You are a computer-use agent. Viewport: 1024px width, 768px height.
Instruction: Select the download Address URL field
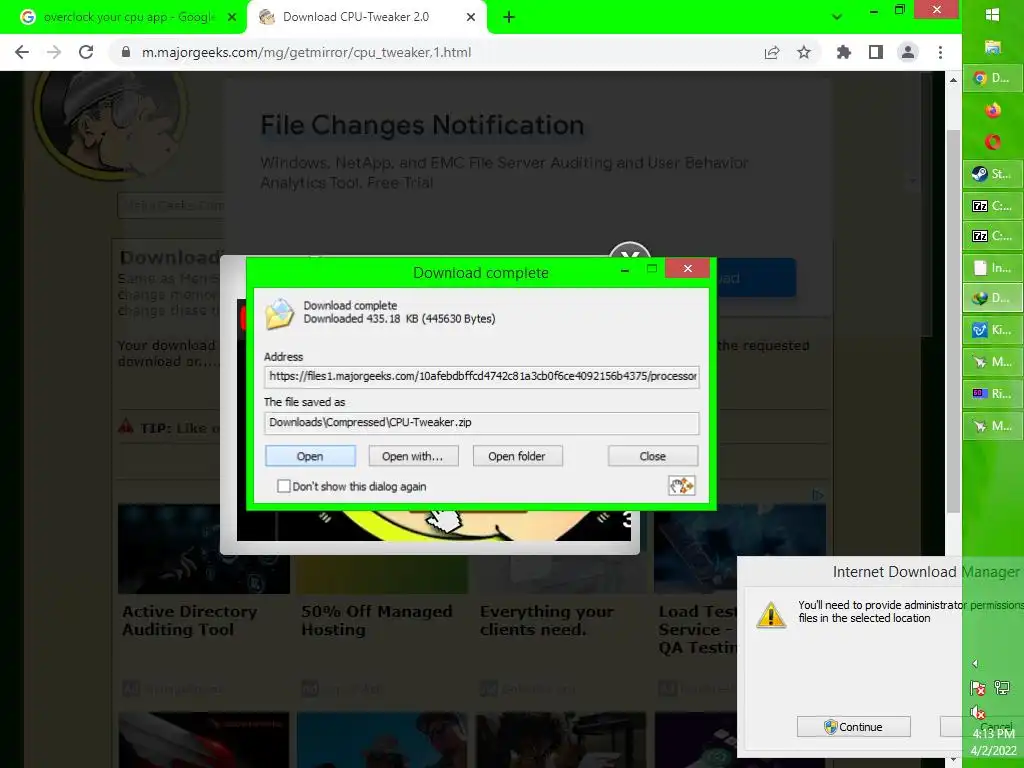(481, 376)
